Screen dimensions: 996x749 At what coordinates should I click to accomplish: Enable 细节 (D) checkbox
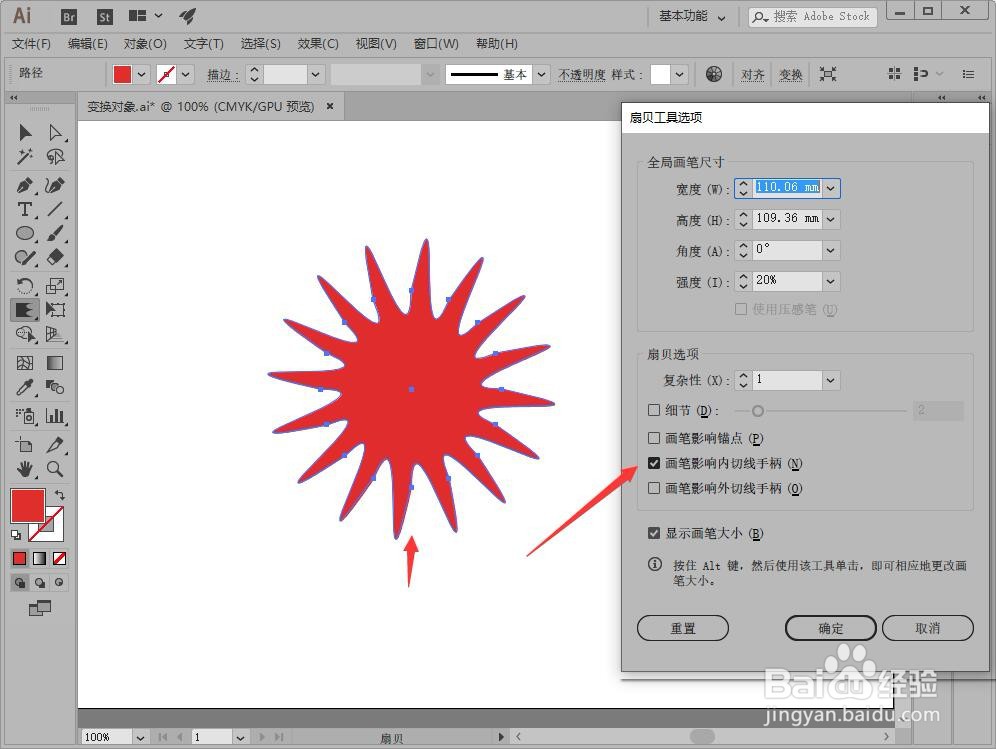click(654, 410)
